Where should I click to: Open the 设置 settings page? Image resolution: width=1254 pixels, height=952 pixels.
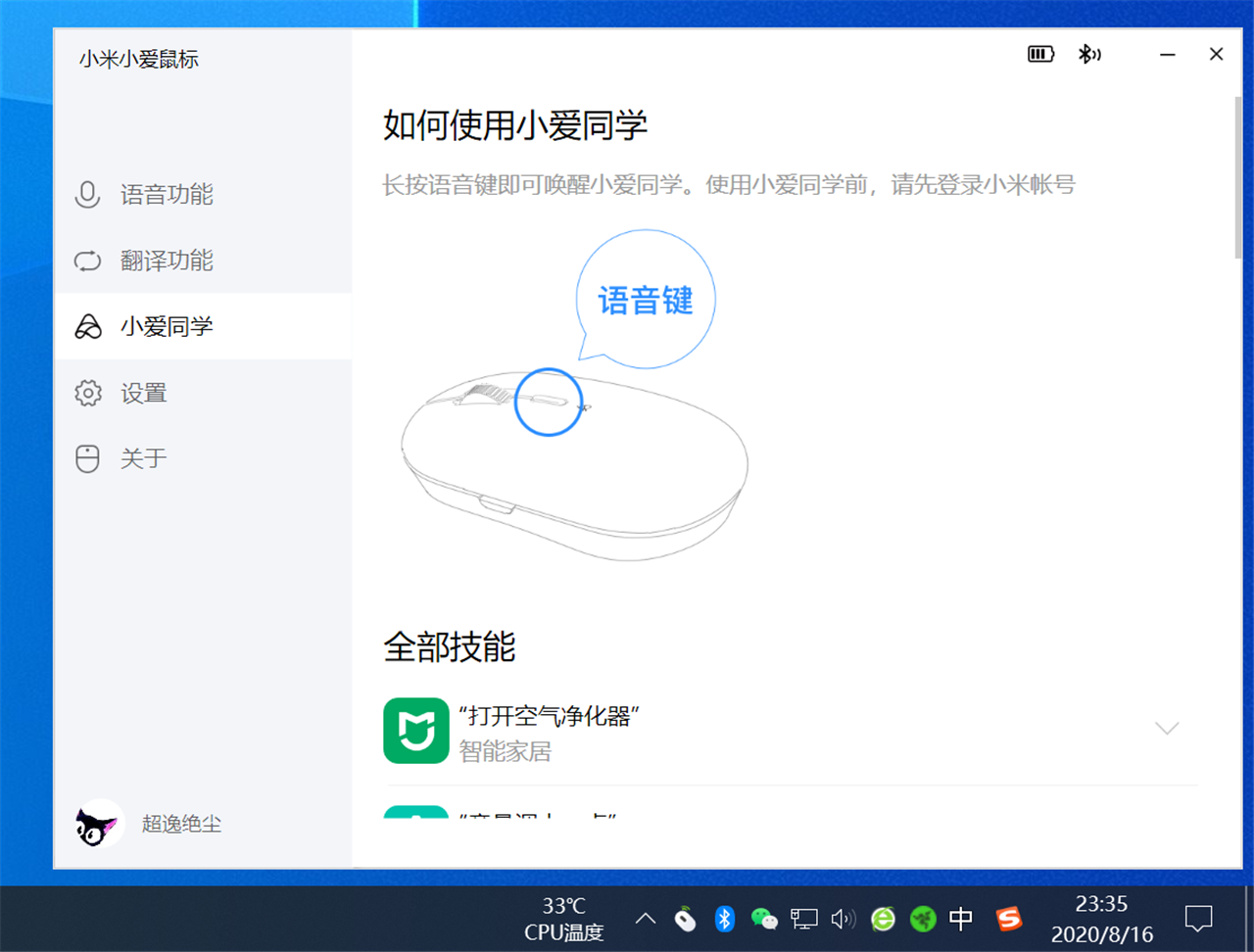pos(203,393)
